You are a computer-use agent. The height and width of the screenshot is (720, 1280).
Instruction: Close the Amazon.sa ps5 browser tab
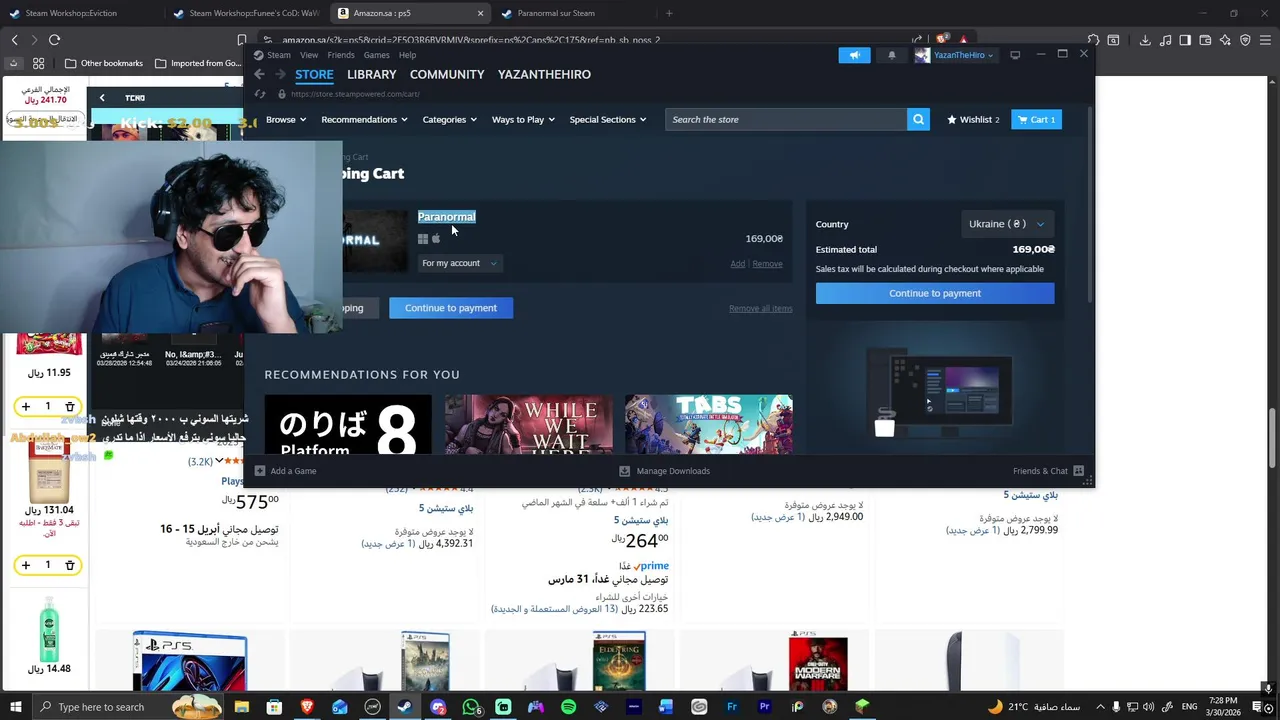pos(480,13)
